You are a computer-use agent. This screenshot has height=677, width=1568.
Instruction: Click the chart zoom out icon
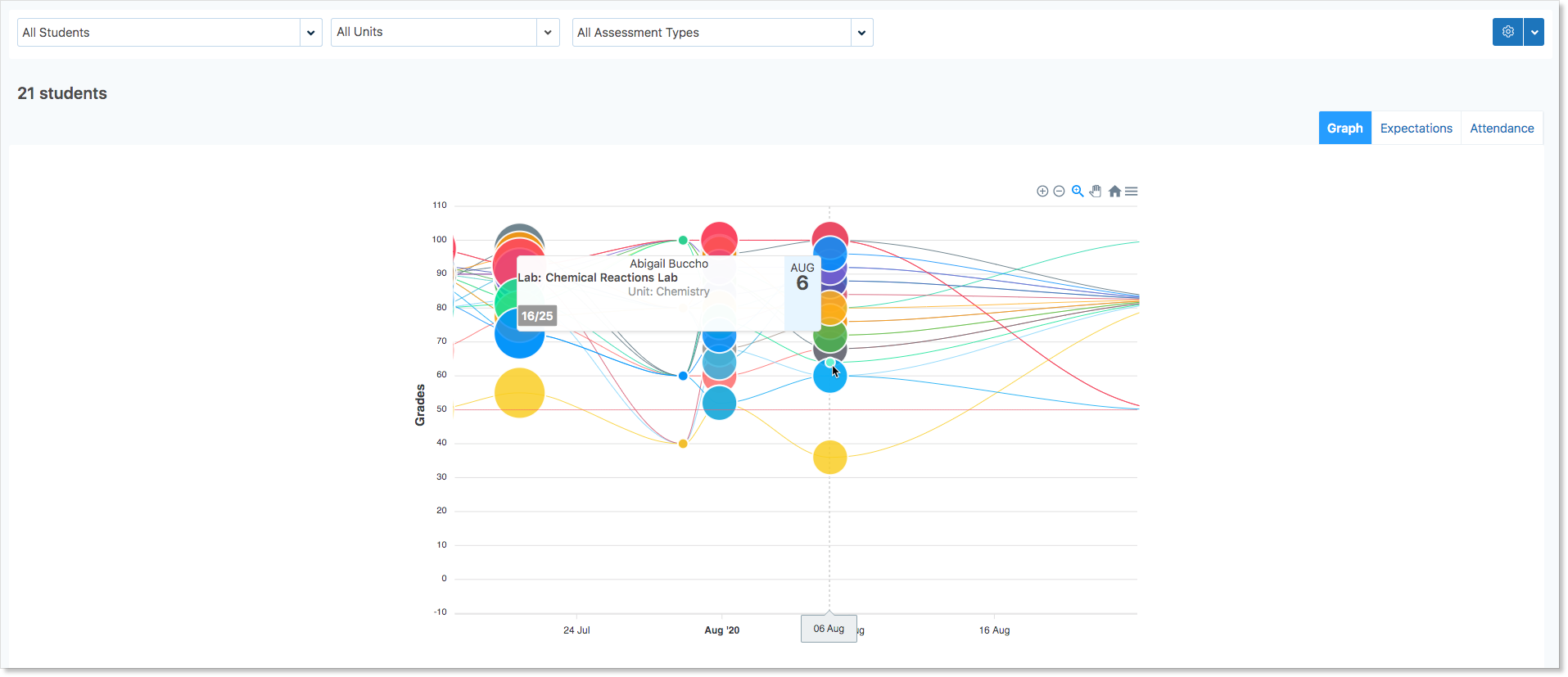point(1059,192)
